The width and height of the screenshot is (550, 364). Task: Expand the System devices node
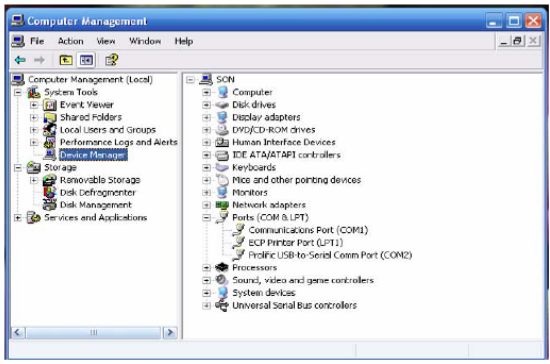207,293
